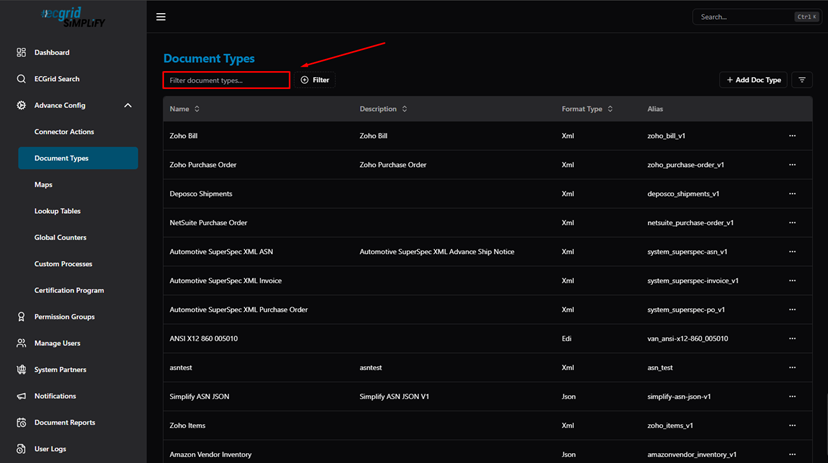
Task: Click the ECGrid Simplify logo
Action: click(73, 17)
